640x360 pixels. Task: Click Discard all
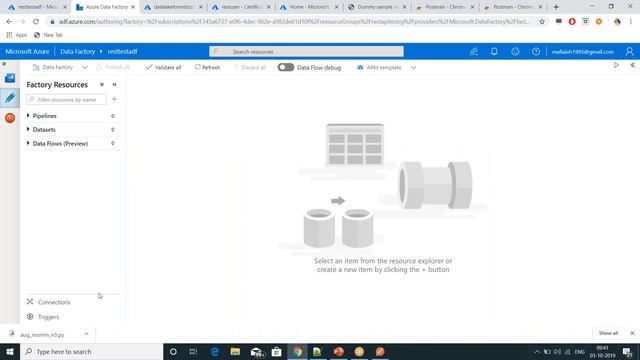click(x=250, y=67)
